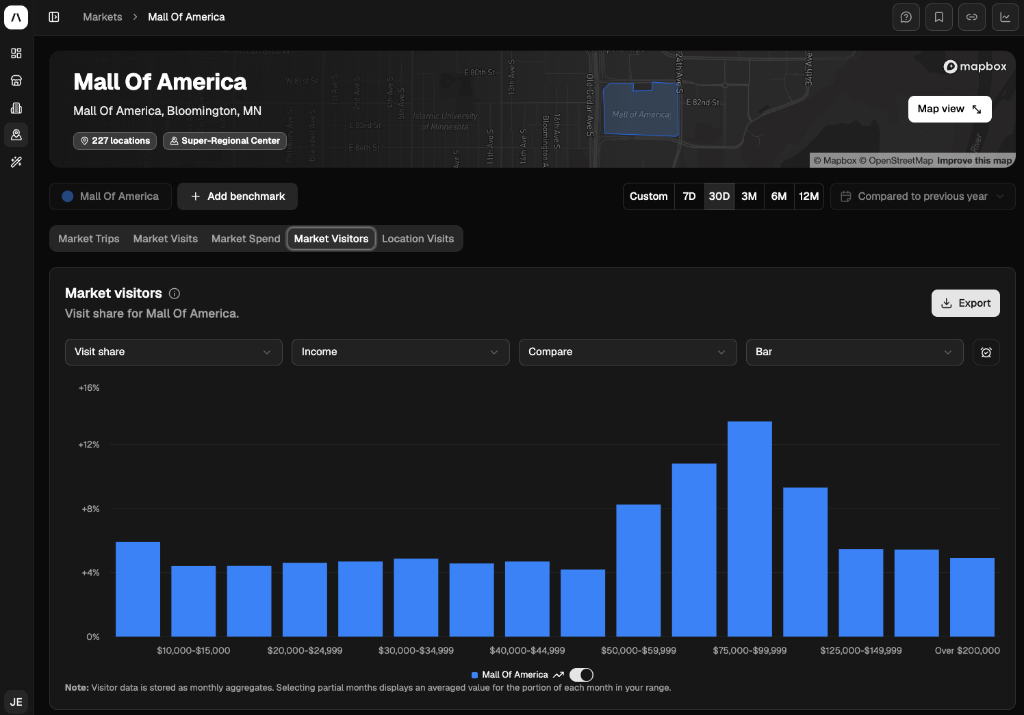Click Improve this map link

pyautogui.click(x=974, y=161)
